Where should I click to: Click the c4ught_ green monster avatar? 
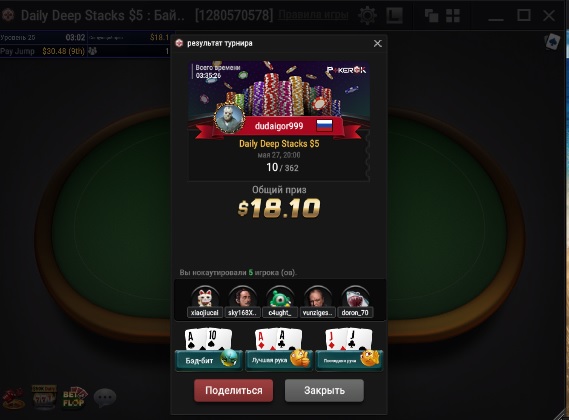pyautogui.click(x=280, y=297)
